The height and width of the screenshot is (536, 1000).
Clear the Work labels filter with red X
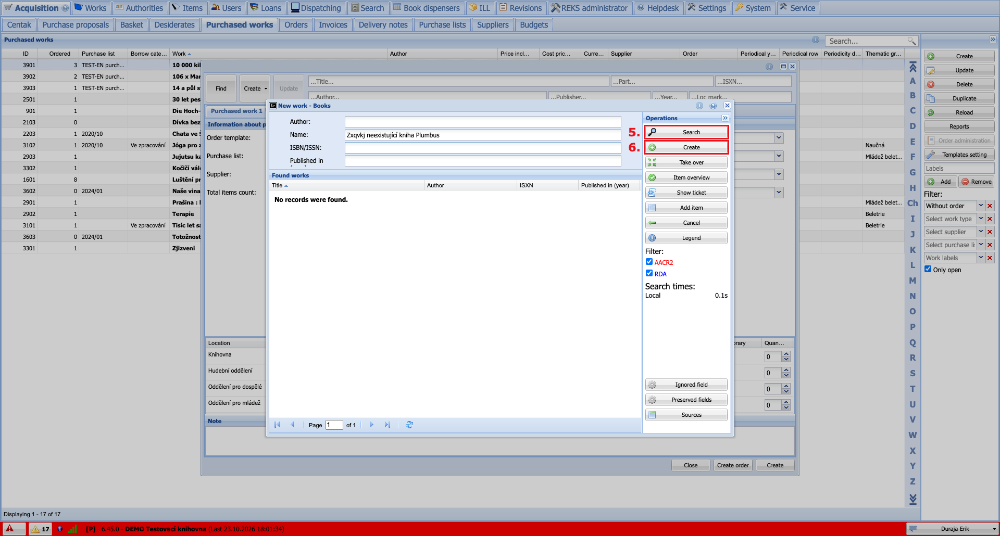pos(990,258)
